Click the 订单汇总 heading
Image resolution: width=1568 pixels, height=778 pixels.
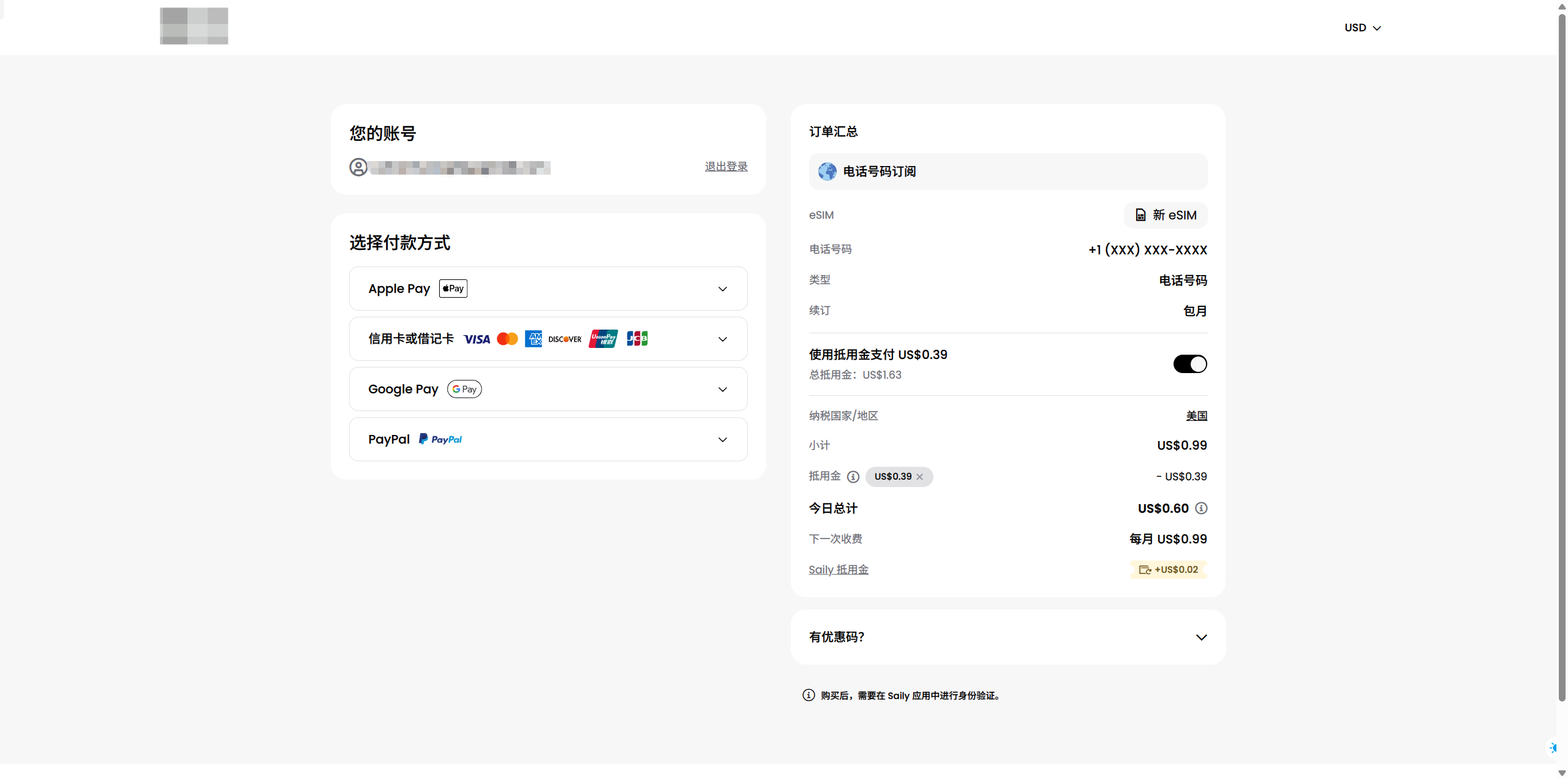[834, 132]
